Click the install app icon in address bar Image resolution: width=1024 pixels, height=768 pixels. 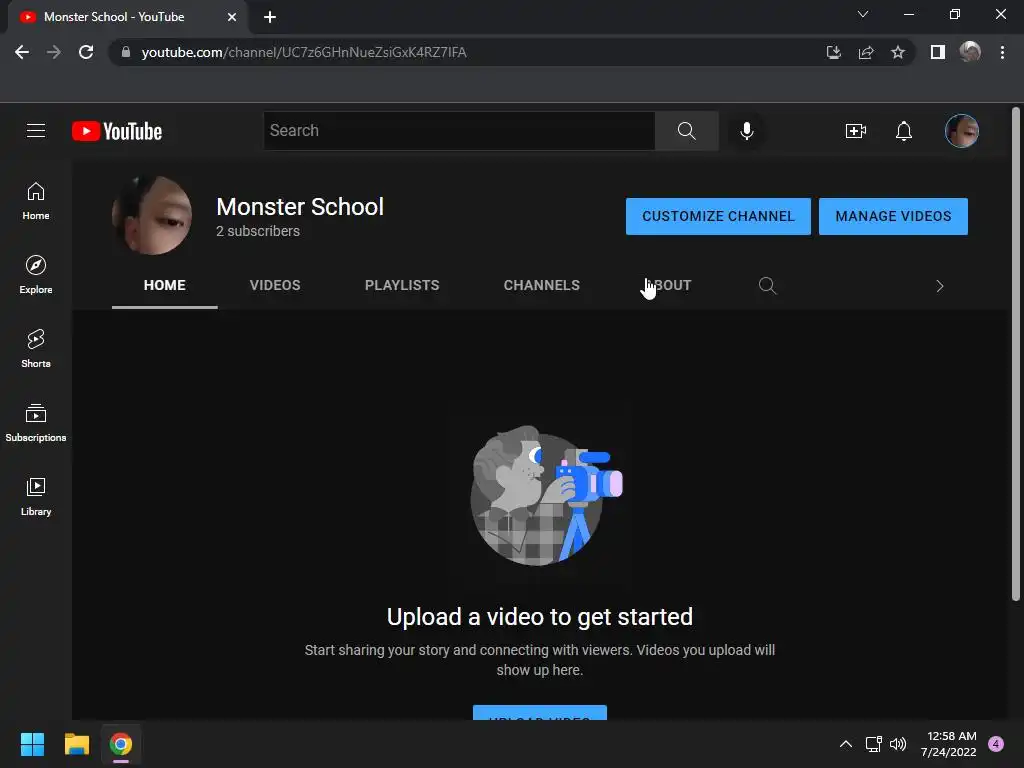(x=833, y=52)
